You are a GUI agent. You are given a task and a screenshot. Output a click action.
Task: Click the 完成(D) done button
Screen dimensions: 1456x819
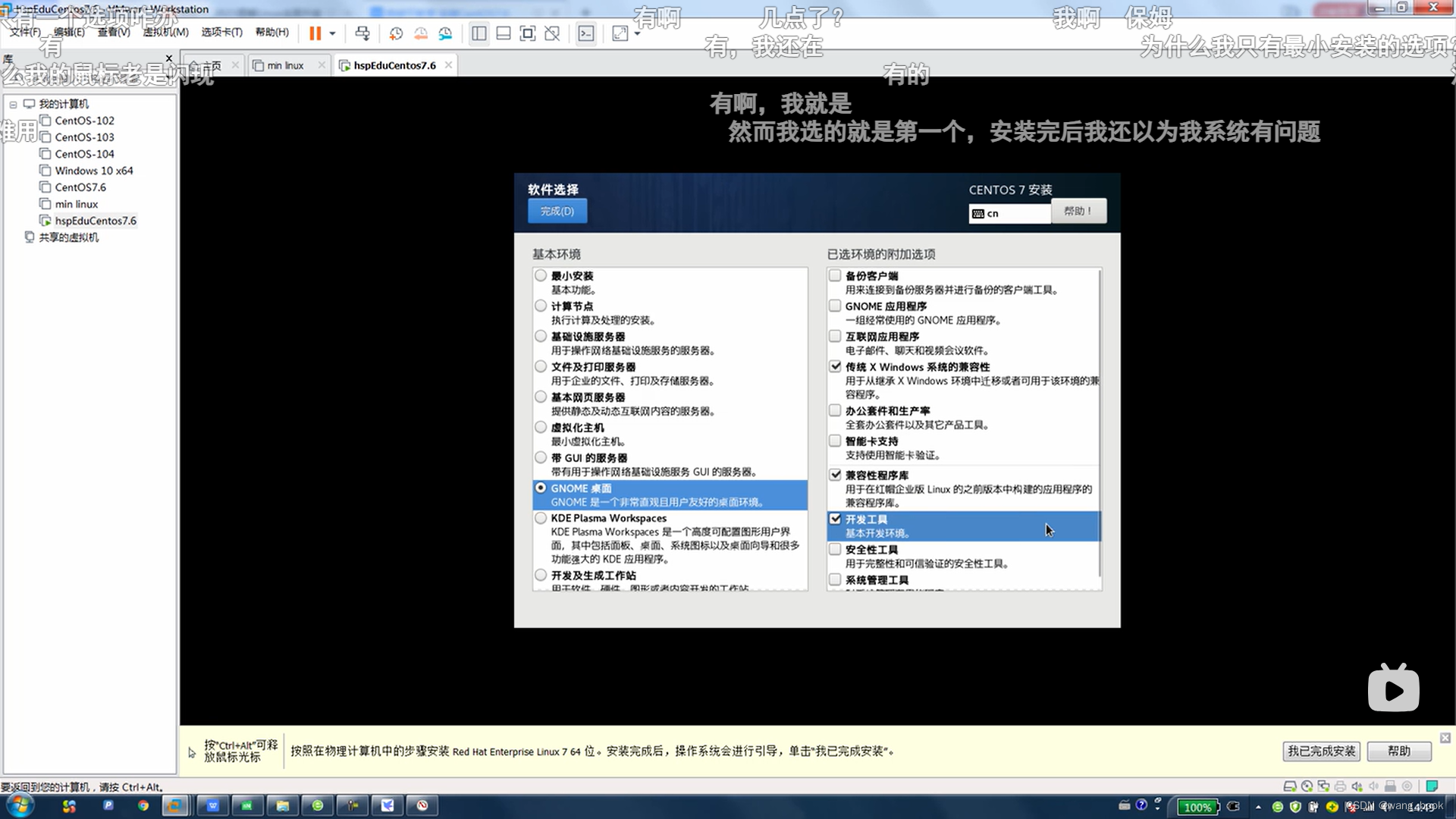(x=557, y=211)
